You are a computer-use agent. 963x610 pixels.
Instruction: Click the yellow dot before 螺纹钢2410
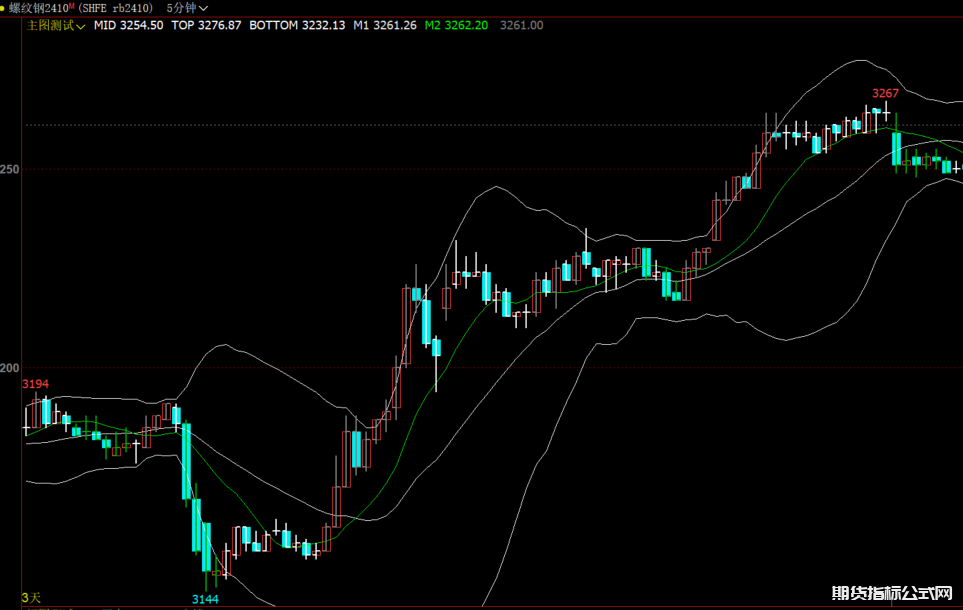point(3,8)
